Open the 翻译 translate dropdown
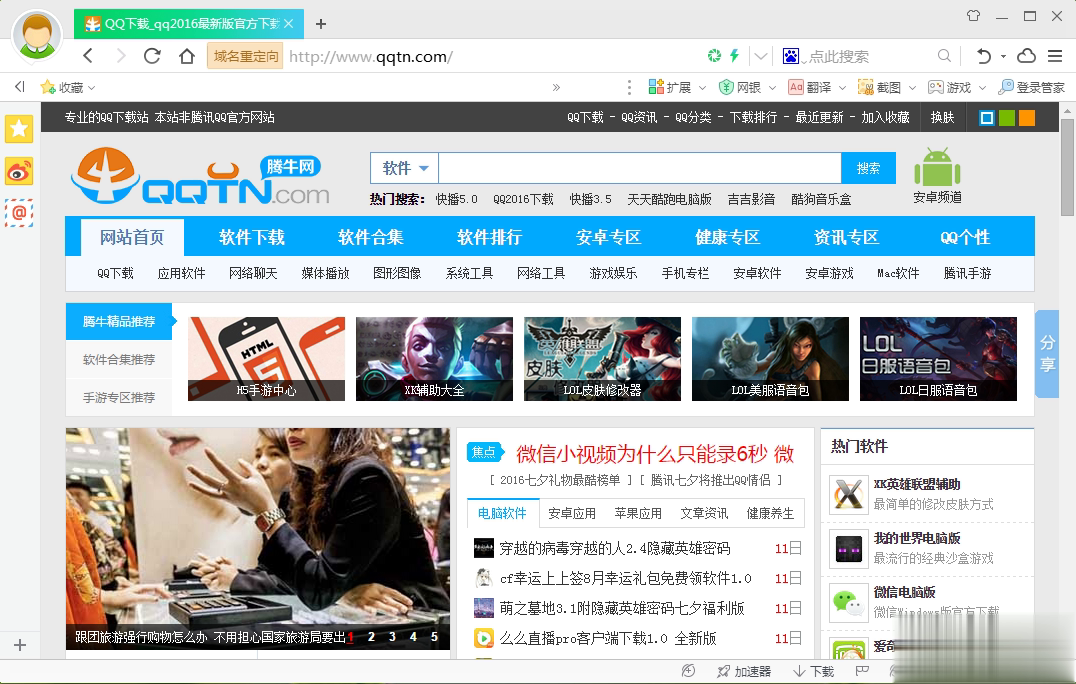This screenshot has width=1076, height=684. coord(817,87)
